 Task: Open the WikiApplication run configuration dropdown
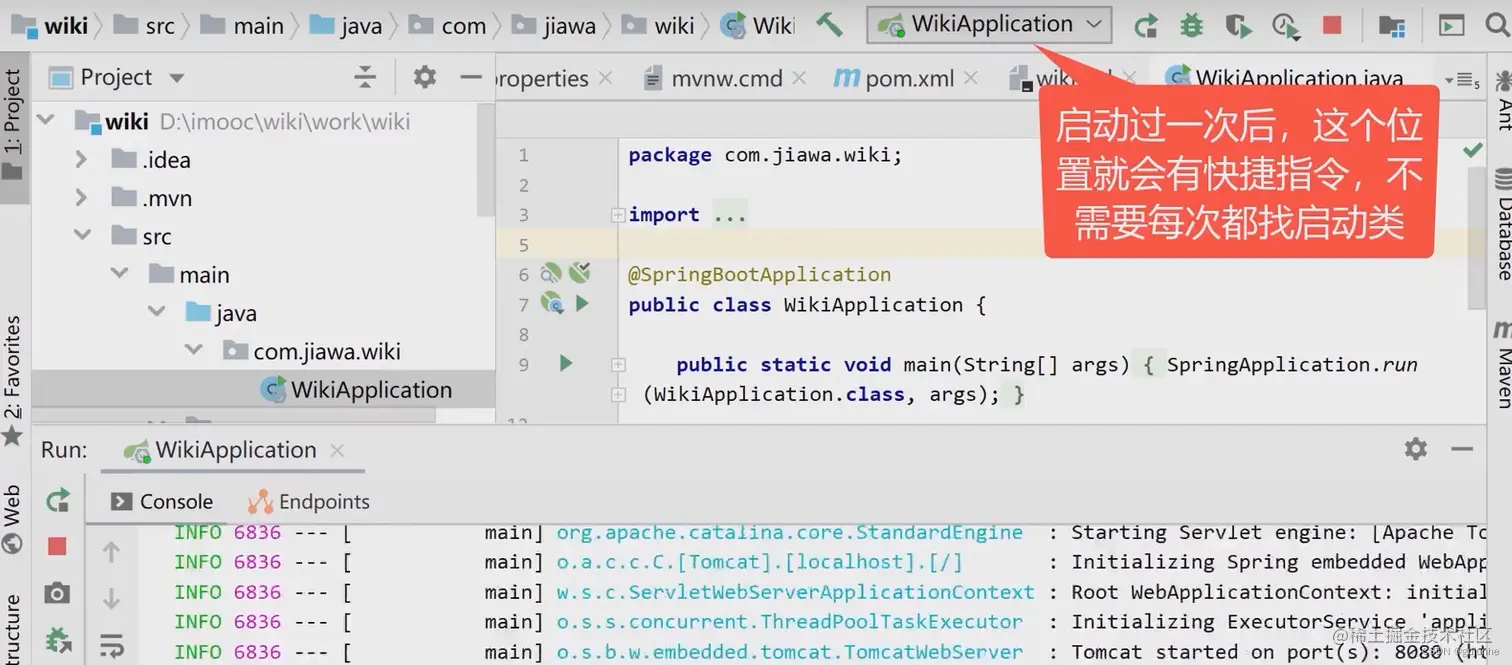click(989, 24)
